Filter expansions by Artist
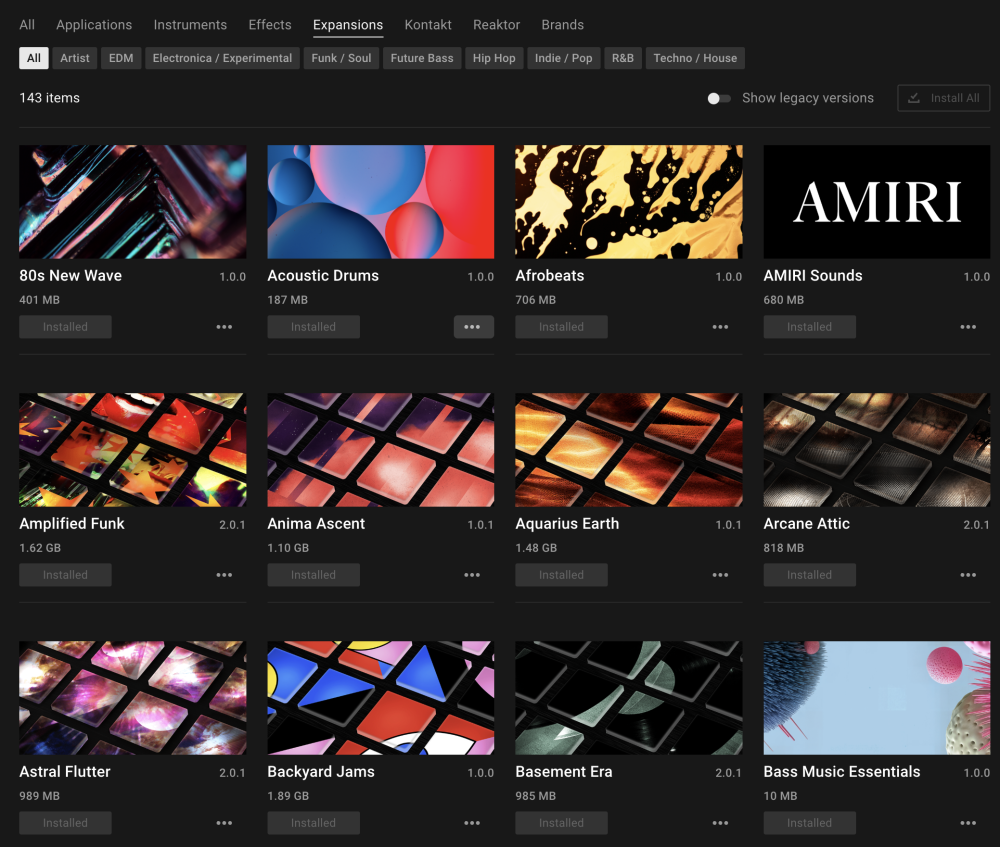Screen dimensions: 1000x847 (x=75, y=58)
